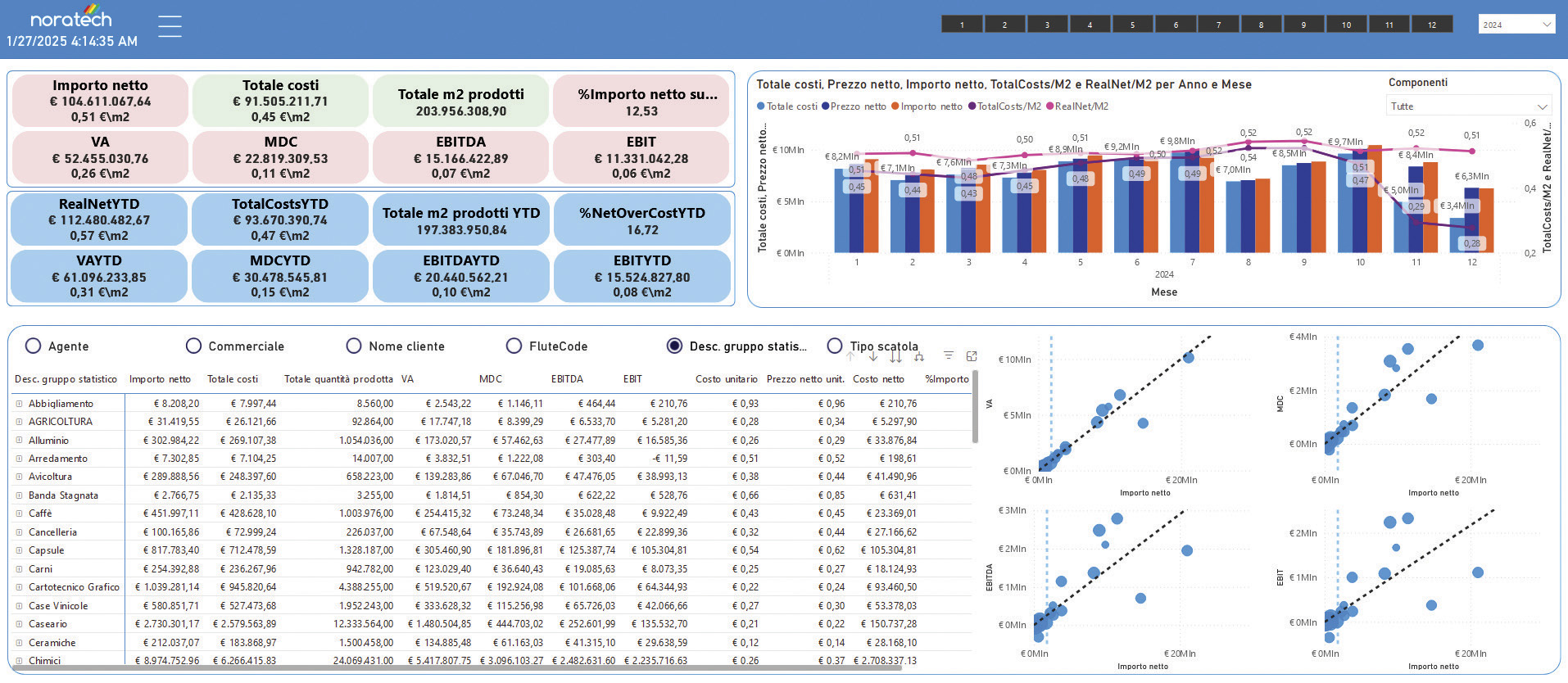The image size is (1568, 683).
Task: Expand the Arredamento row
Action: [19, 459]
